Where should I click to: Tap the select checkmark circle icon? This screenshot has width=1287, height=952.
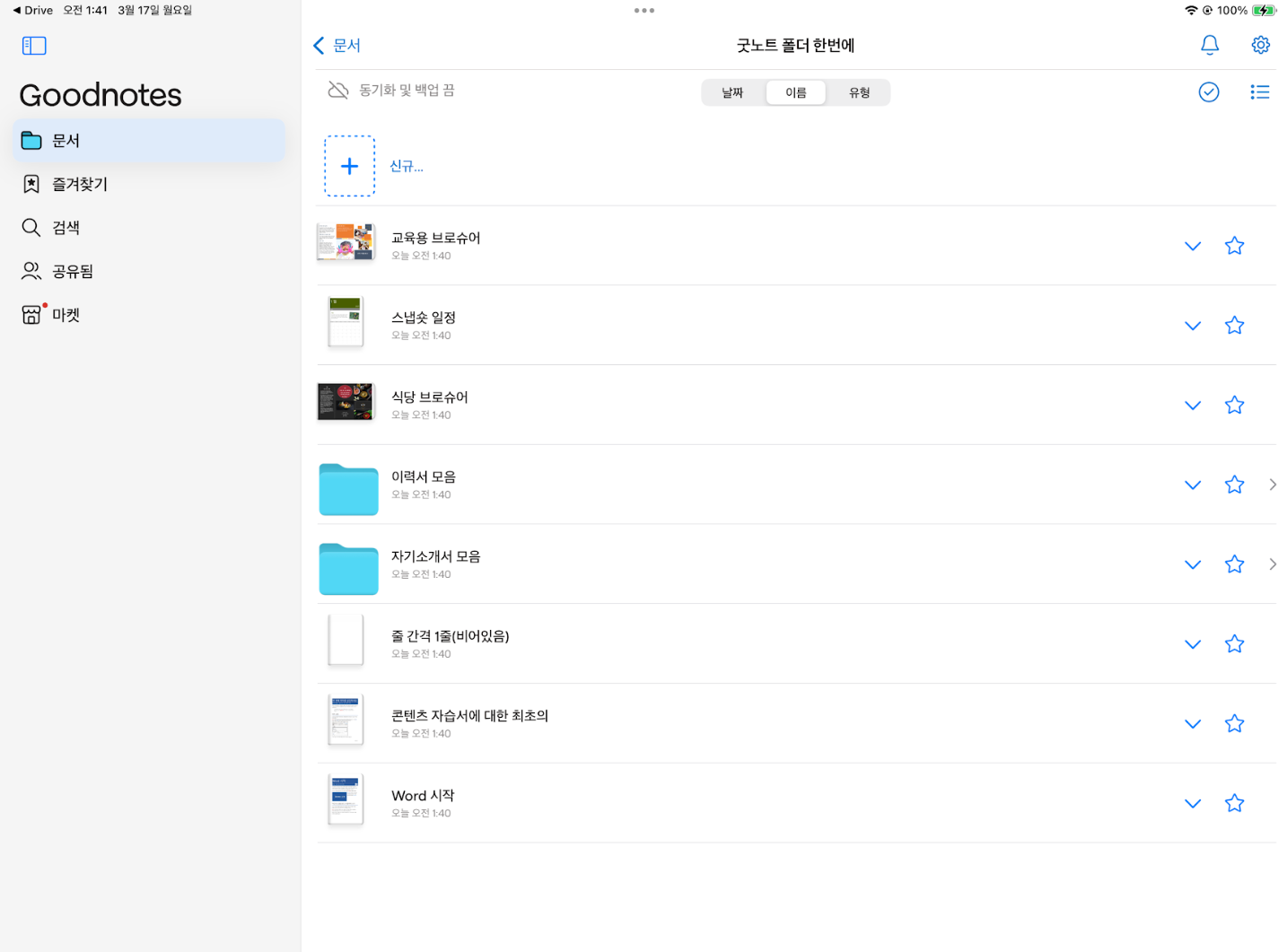pos(1209,92)
